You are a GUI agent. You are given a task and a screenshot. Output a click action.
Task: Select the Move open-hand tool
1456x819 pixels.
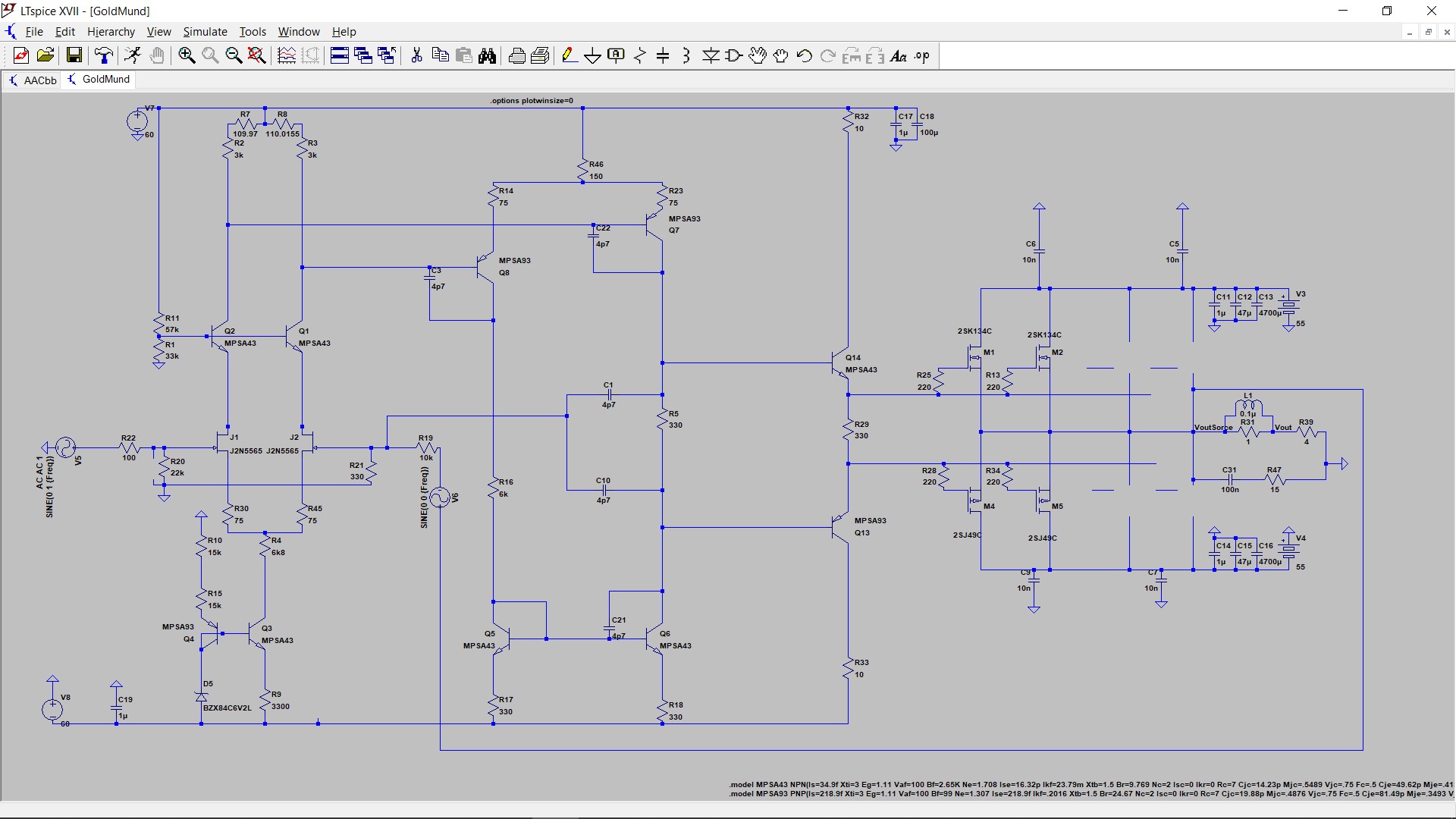[x=758, y=55]
